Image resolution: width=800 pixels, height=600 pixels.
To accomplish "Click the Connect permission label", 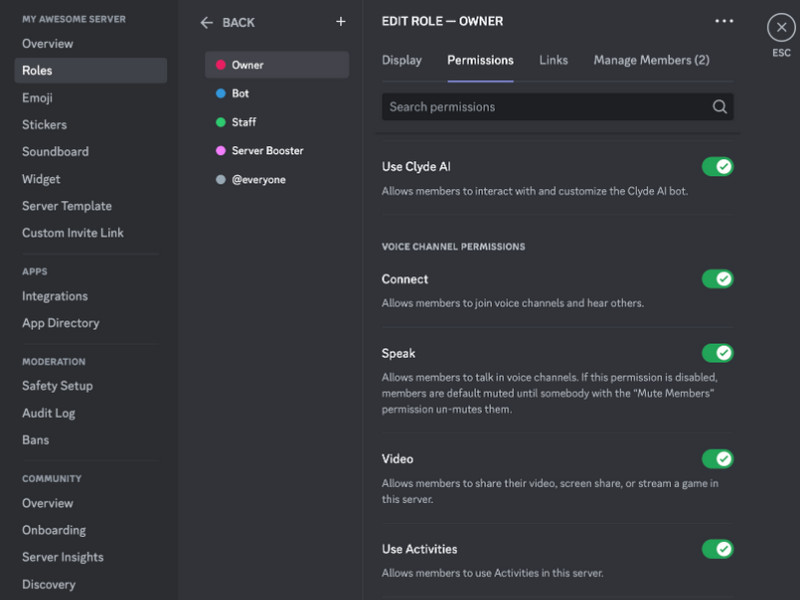I will [x=405, y=279].
